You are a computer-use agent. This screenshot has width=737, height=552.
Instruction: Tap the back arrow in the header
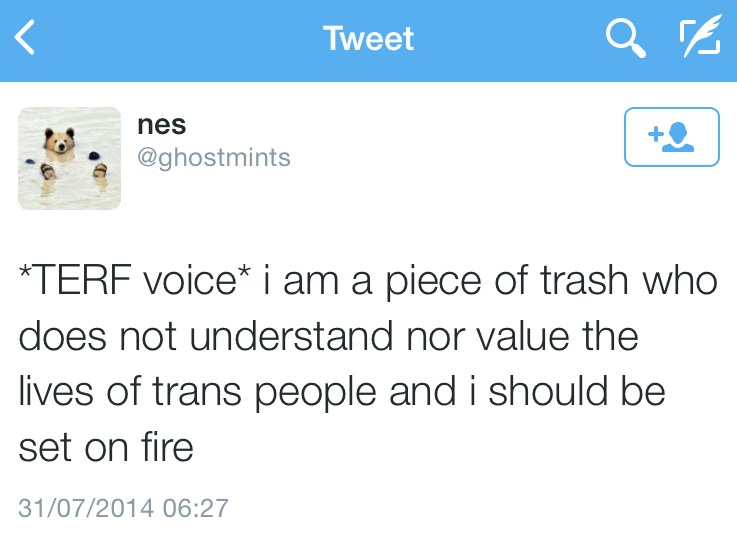26,39
